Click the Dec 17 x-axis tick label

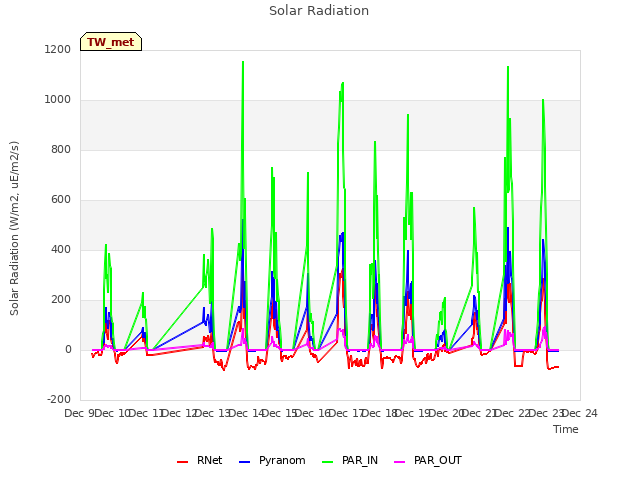[x=347, y=413]
